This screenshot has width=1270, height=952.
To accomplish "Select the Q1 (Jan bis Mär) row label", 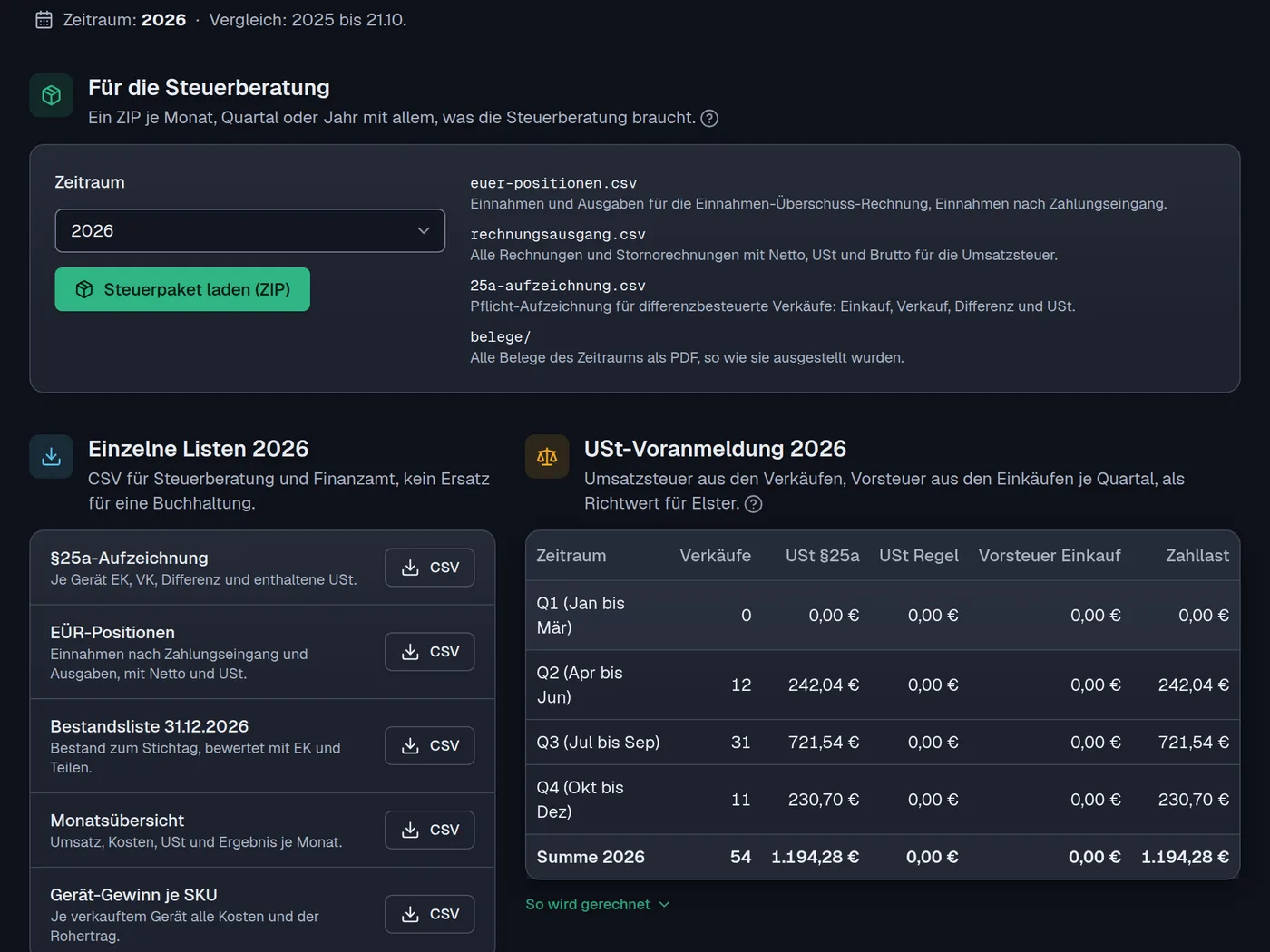I will [581, 616].
